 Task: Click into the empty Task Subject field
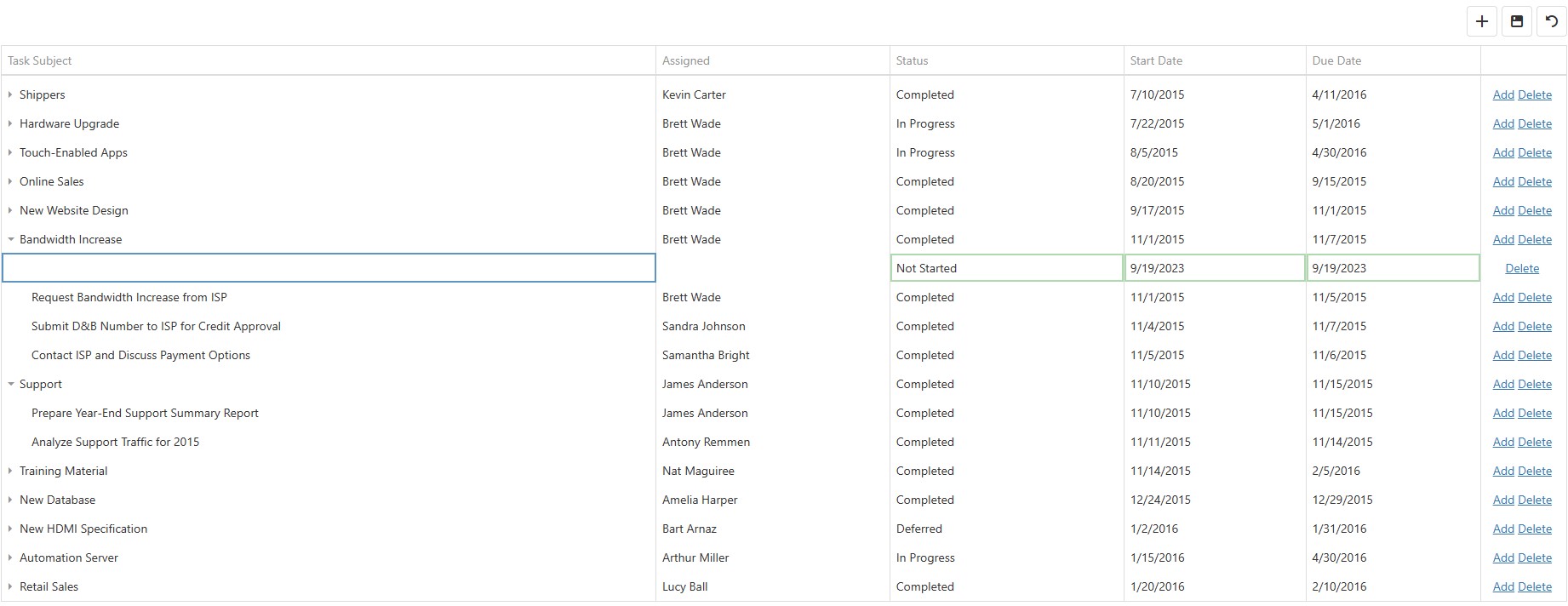329,268
